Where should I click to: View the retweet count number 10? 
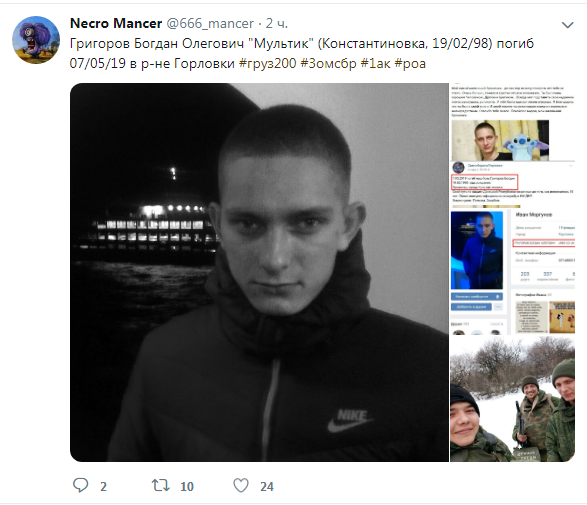187,486
